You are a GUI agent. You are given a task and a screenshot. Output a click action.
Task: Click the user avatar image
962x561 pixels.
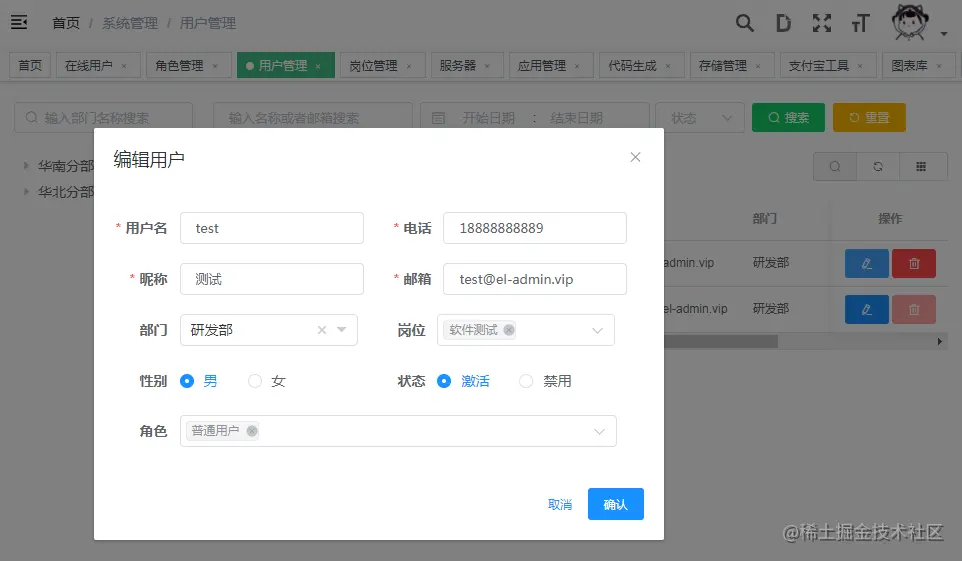[910, 22]
